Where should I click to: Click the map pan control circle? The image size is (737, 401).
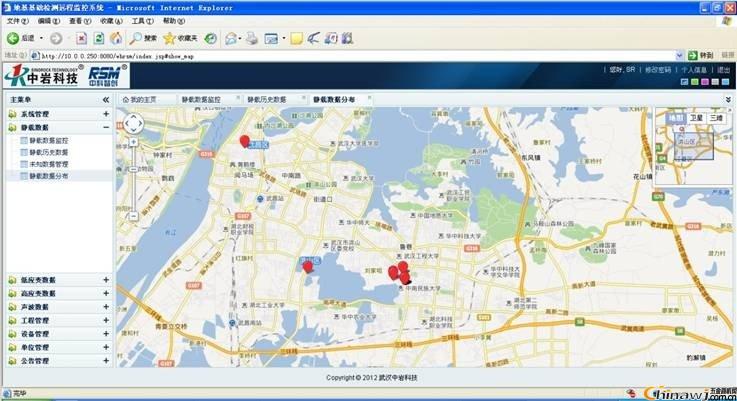(133, 126)
